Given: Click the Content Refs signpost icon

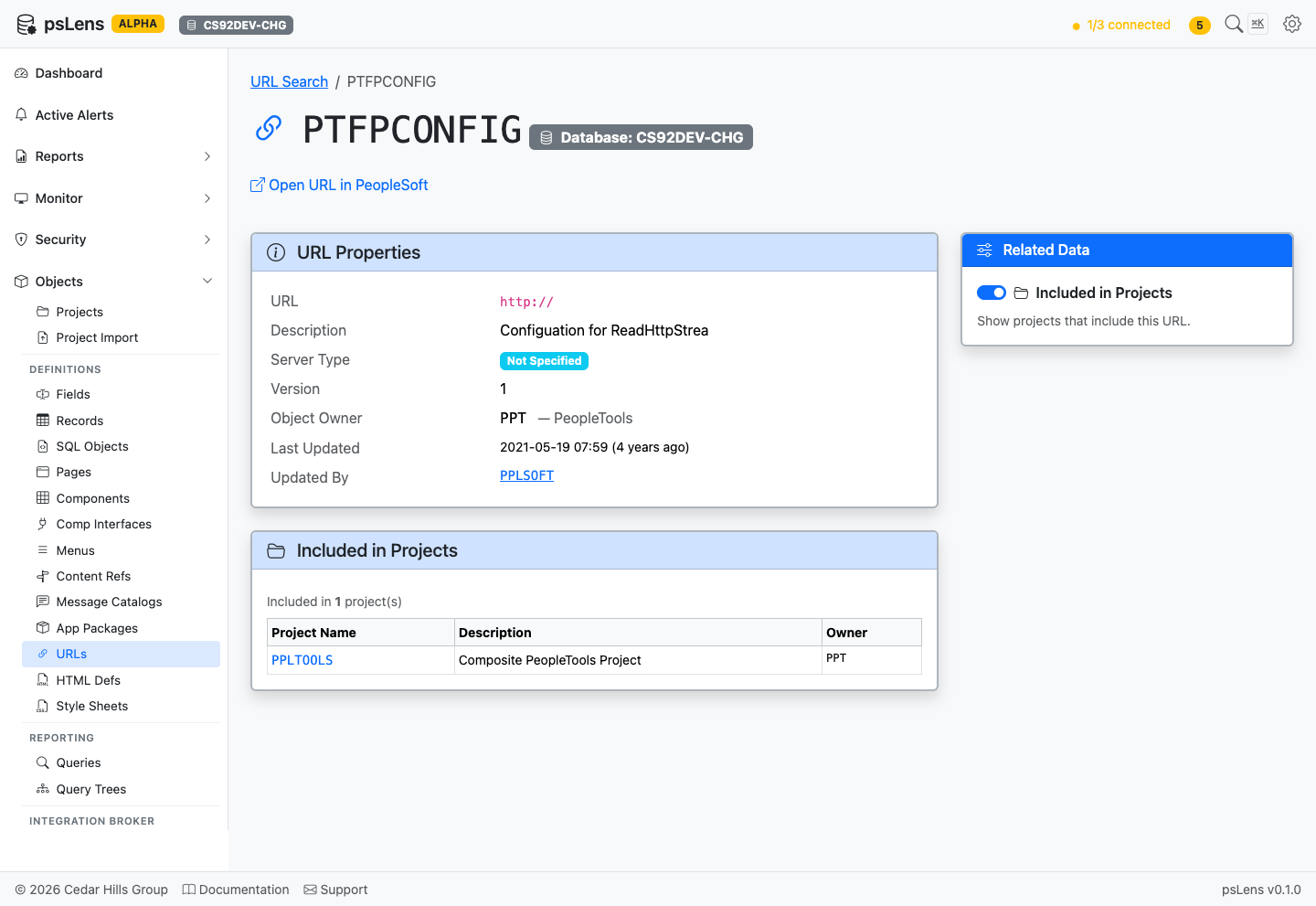Looking at the screenshot, I should click(43, 576).
